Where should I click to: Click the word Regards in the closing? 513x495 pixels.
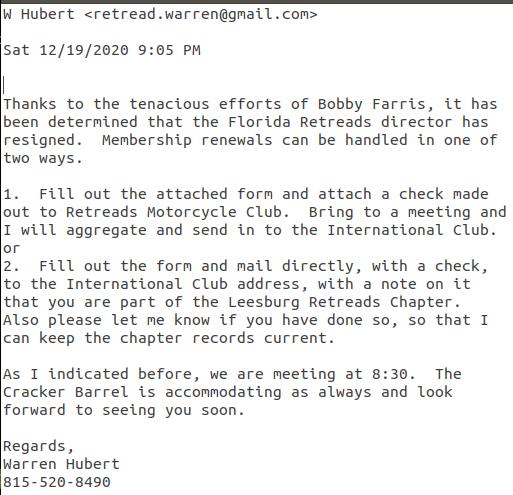34,447
